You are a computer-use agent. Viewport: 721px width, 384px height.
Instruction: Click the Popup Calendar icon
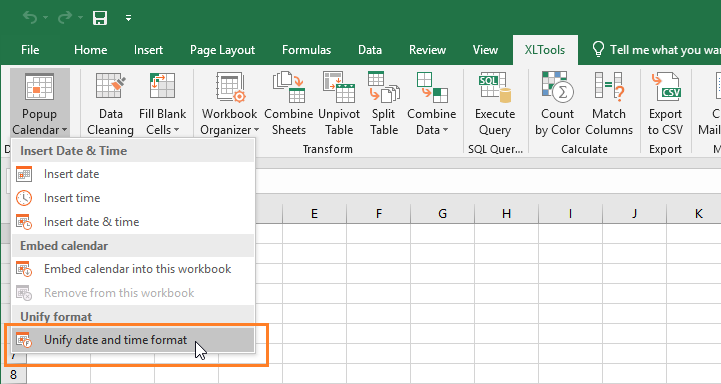click(40, 87)
